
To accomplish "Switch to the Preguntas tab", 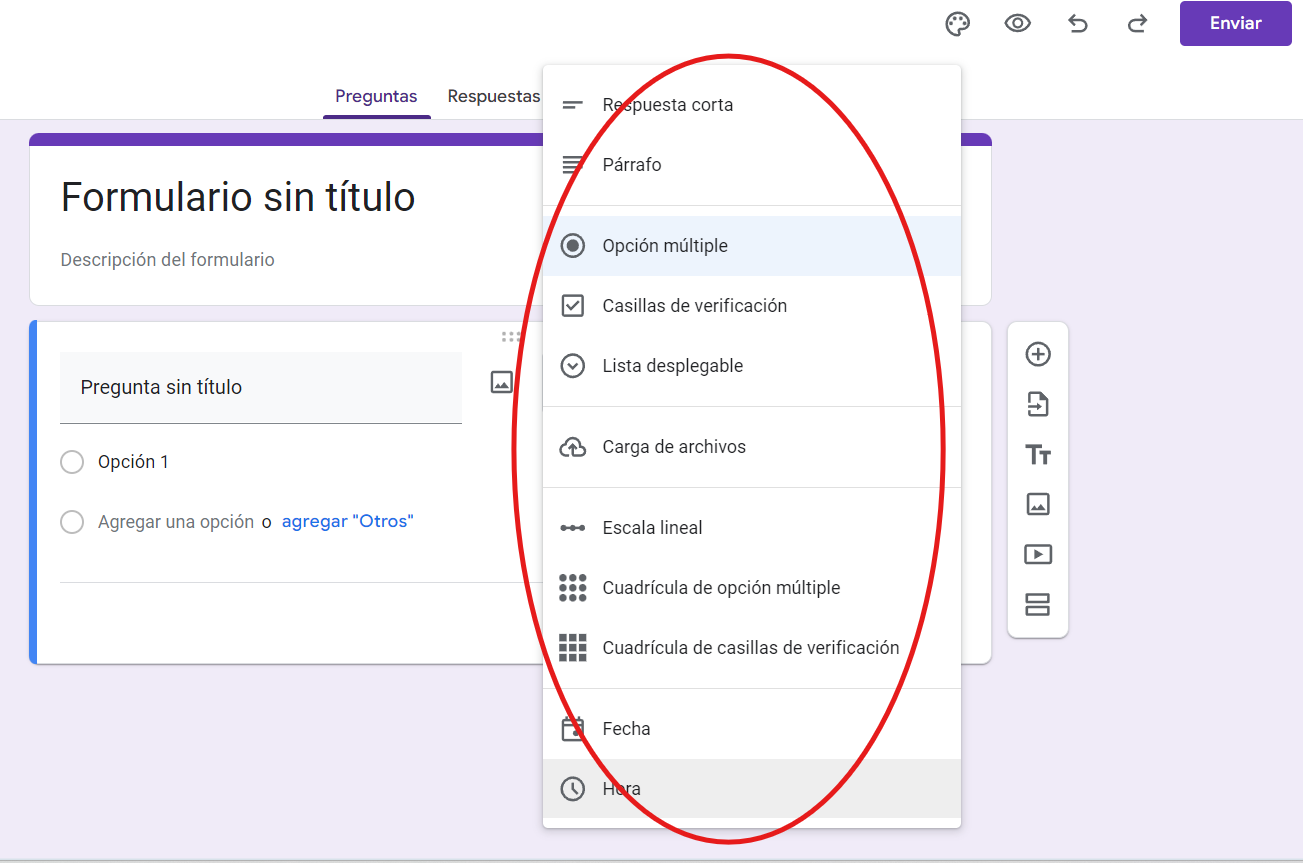I will pos(376,96).
